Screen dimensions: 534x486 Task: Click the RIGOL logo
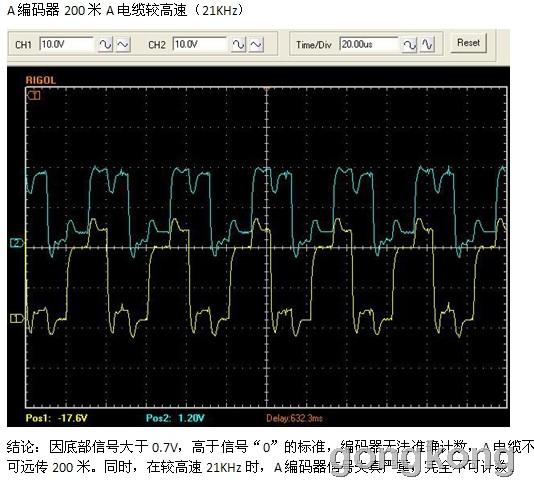pyautogui.click(x=41, y=80)
